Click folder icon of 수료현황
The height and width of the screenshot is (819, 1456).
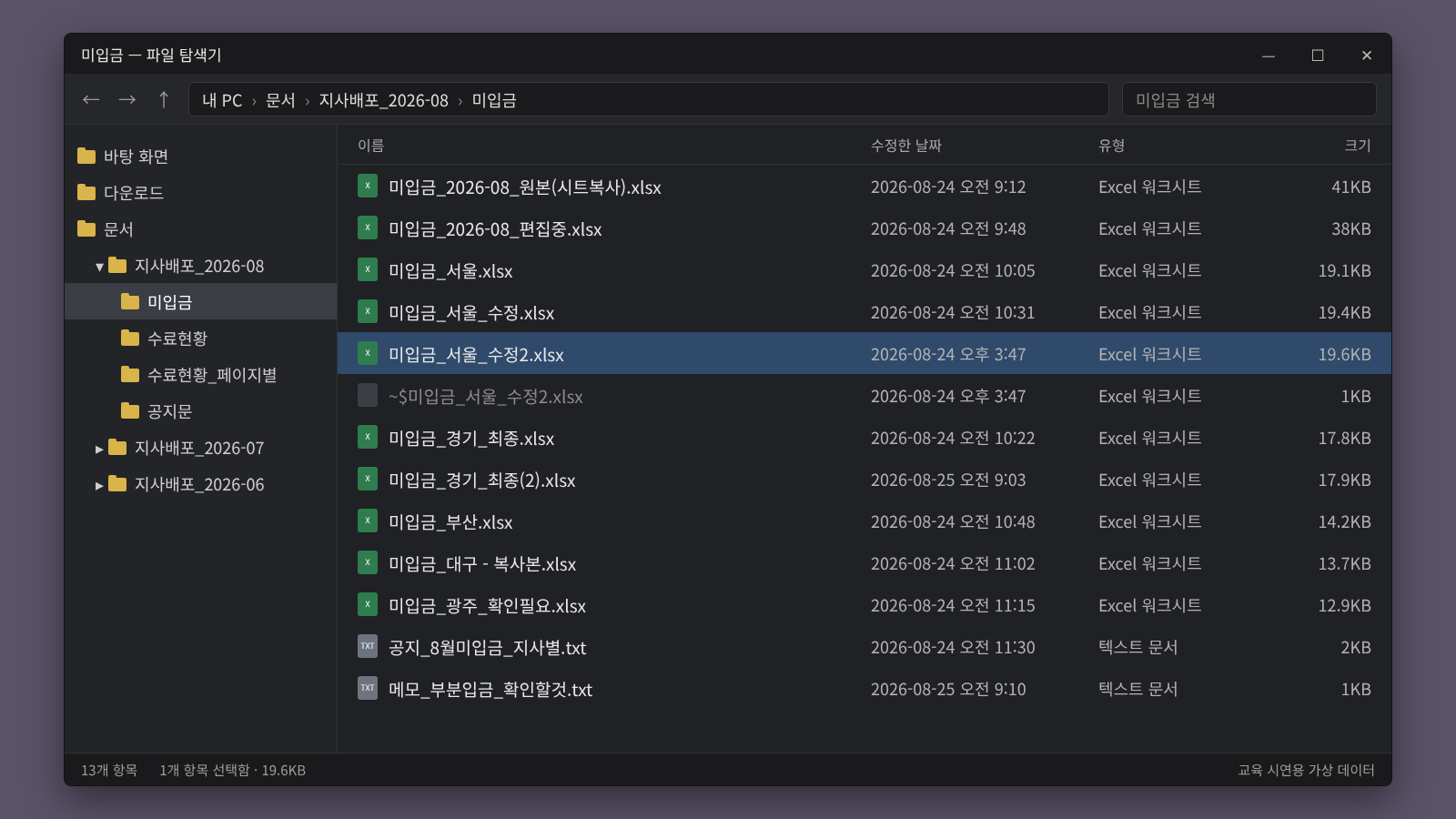point(130,338)
